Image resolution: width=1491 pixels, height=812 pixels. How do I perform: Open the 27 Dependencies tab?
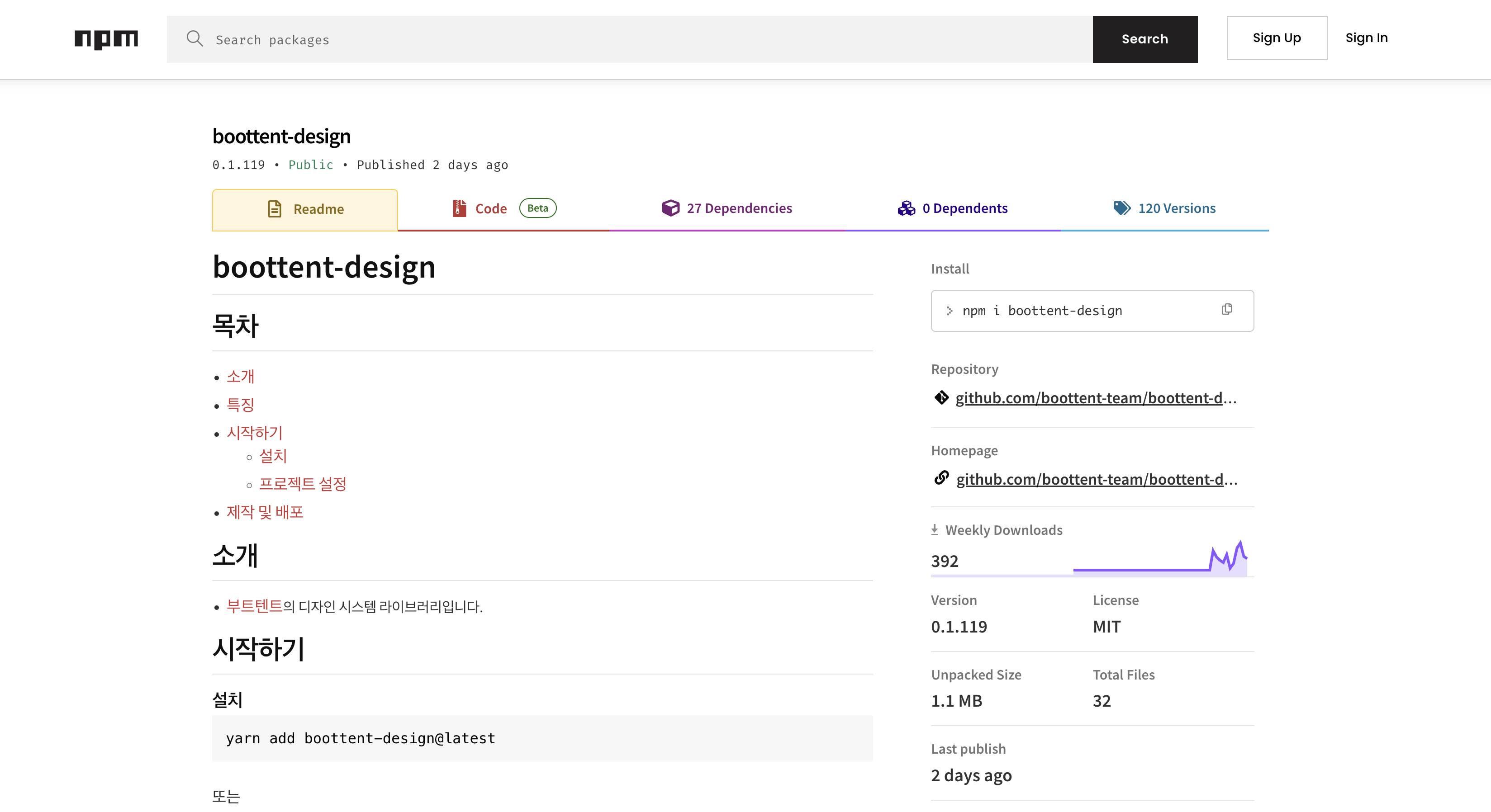pyautogui.click(x=727, y=208)
